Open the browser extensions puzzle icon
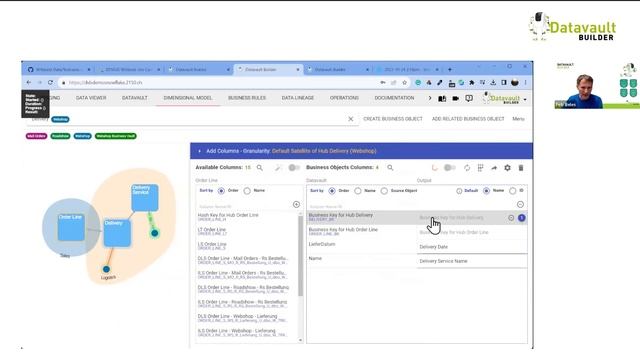This screenshot has width=640, height=360. coord(472,82)
